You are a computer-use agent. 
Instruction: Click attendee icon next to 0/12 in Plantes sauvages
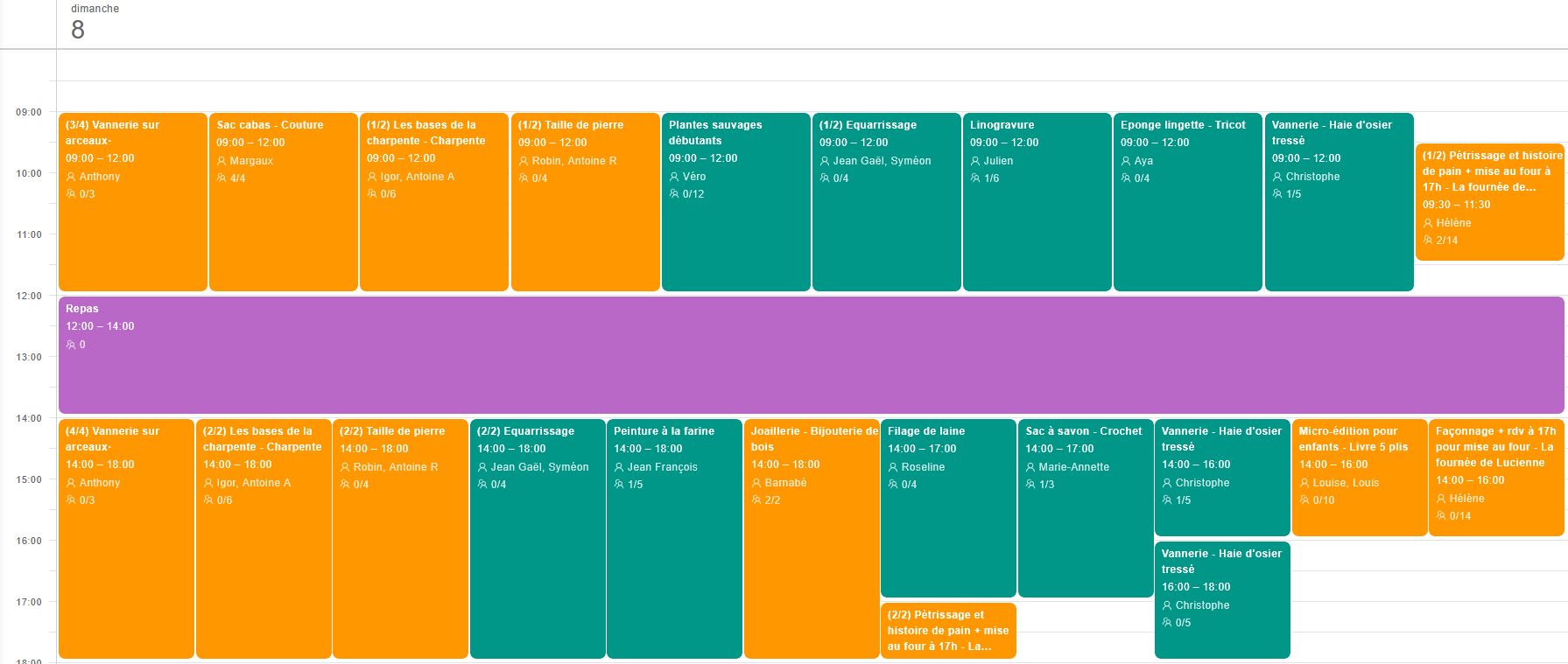click(x=674, y=194)
